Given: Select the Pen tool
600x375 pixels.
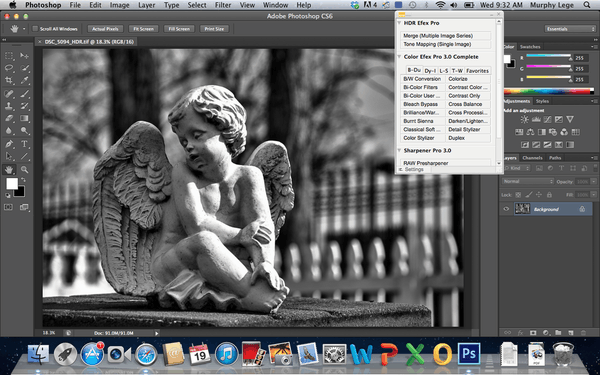Looking at the screenshot, I should coord(9,144).
